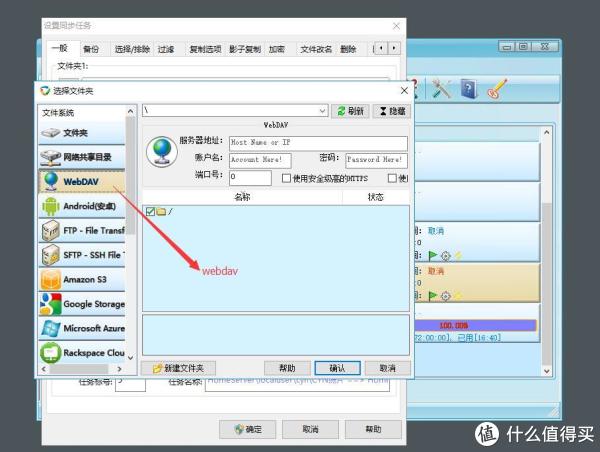Close the 选择文件夹 dialog

404,91
